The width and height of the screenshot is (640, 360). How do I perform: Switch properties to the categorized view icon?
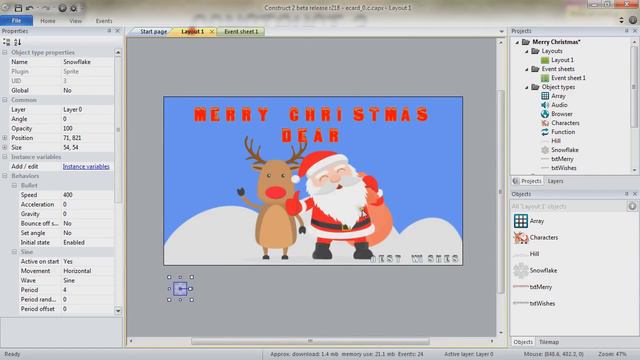pos(7,42)
